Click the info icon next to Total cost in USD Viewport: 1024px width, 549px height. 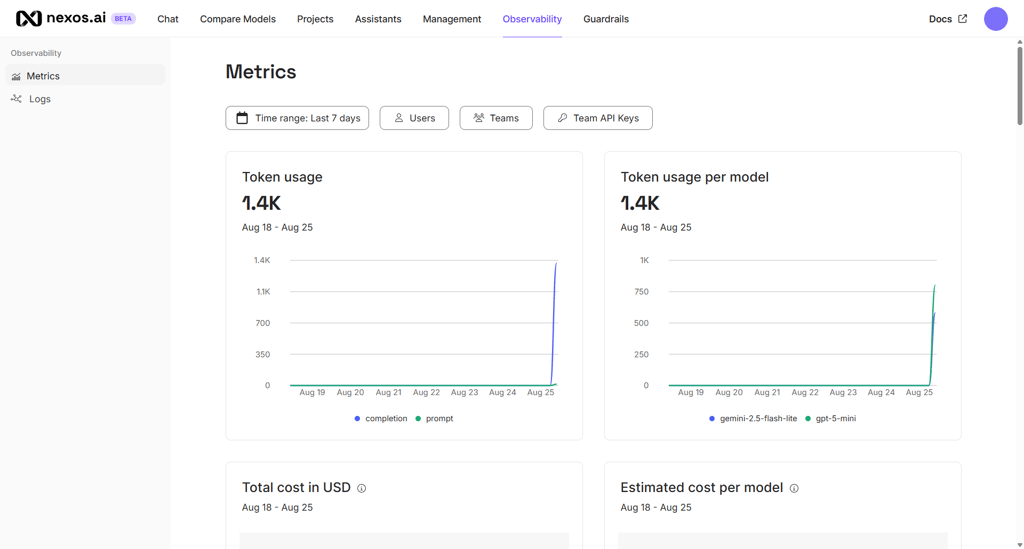362,488
